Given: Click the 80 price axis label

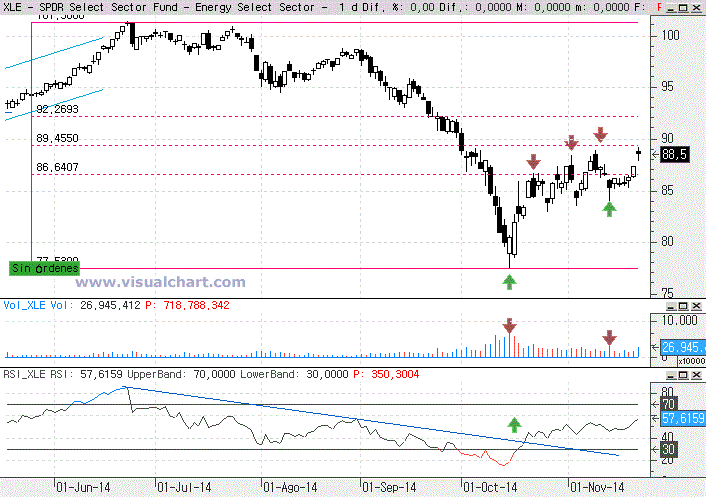Looking at the screenshot, I should [x=668, y=242].
